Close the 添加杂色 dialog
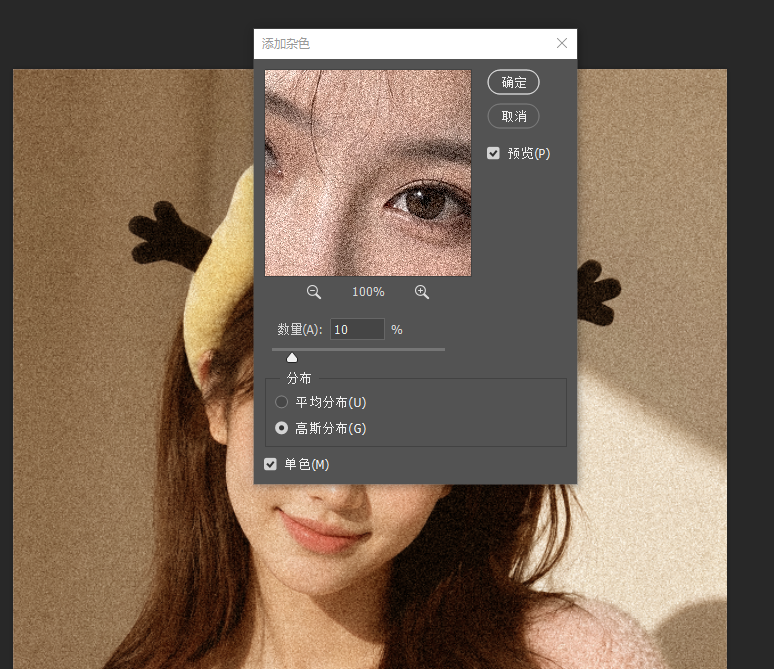774x669 pixels. point(562,43)
